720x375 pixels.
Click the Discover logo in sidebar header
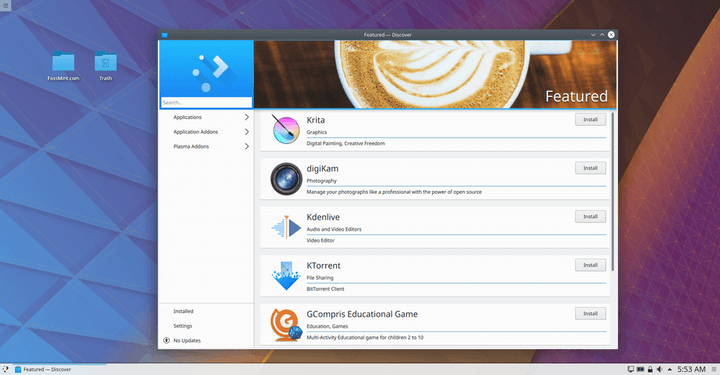click(x=210, y=73)
